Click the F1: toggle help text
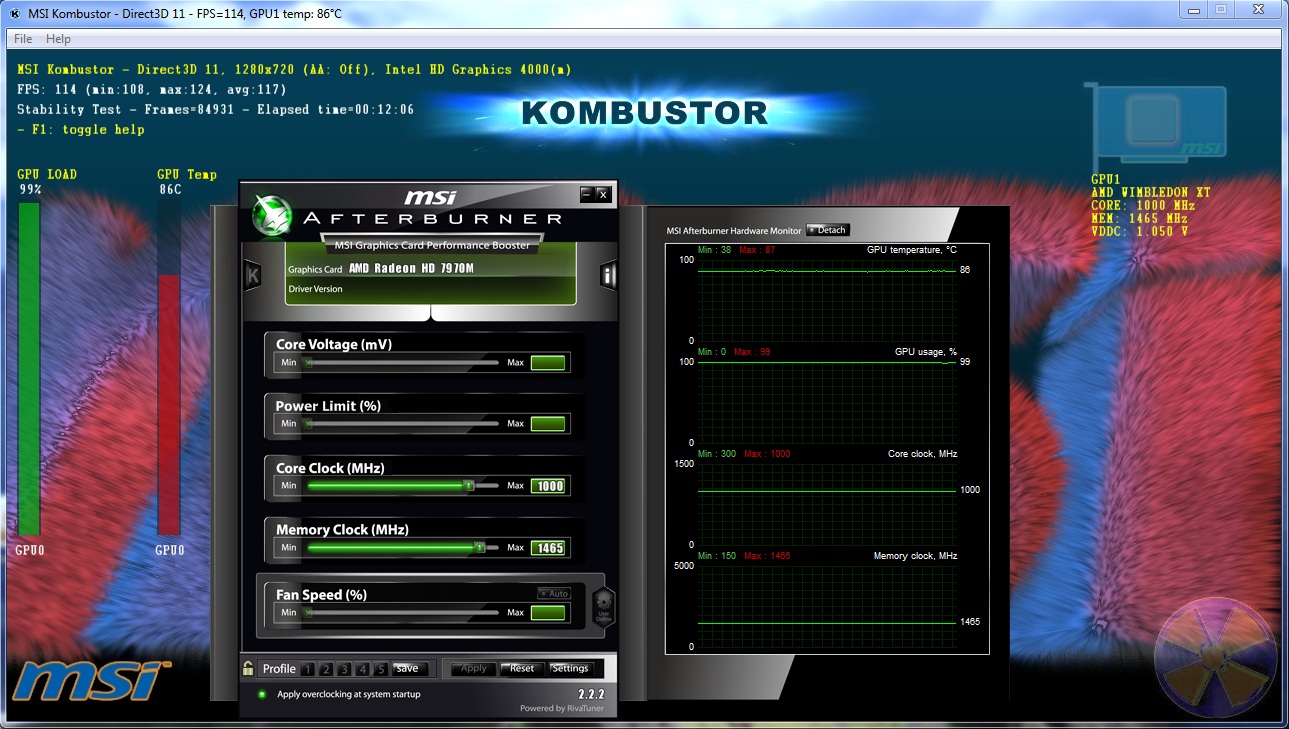This screenshot has height=729, width=1289. point(80,130)
